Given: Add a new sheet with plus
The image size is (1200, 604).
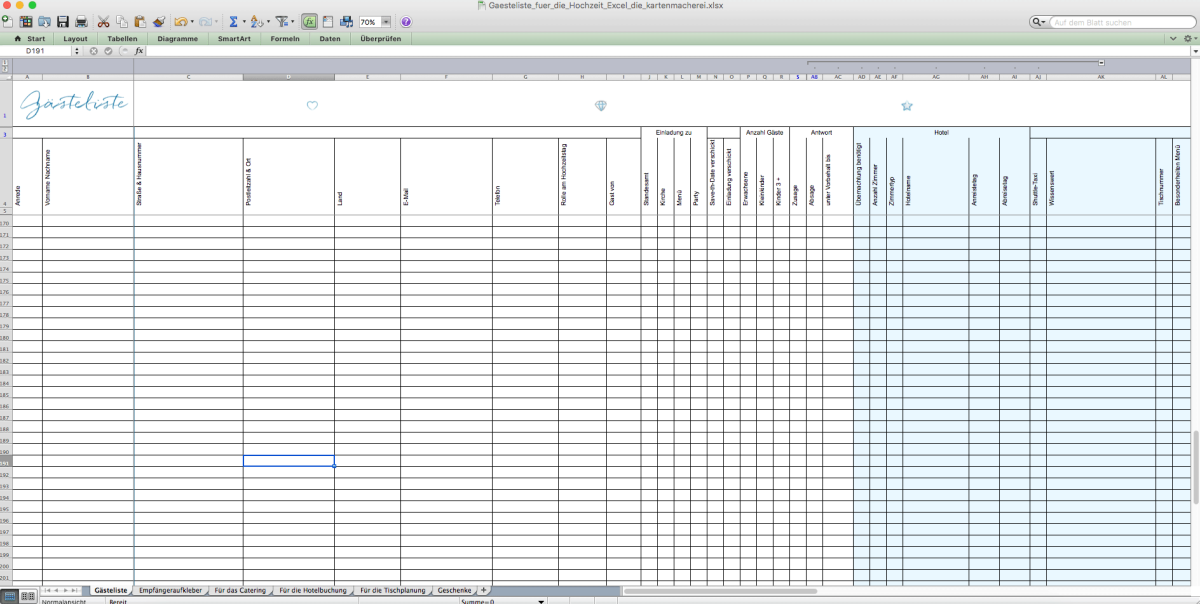Looking at the screenshot, I should 484,591.
